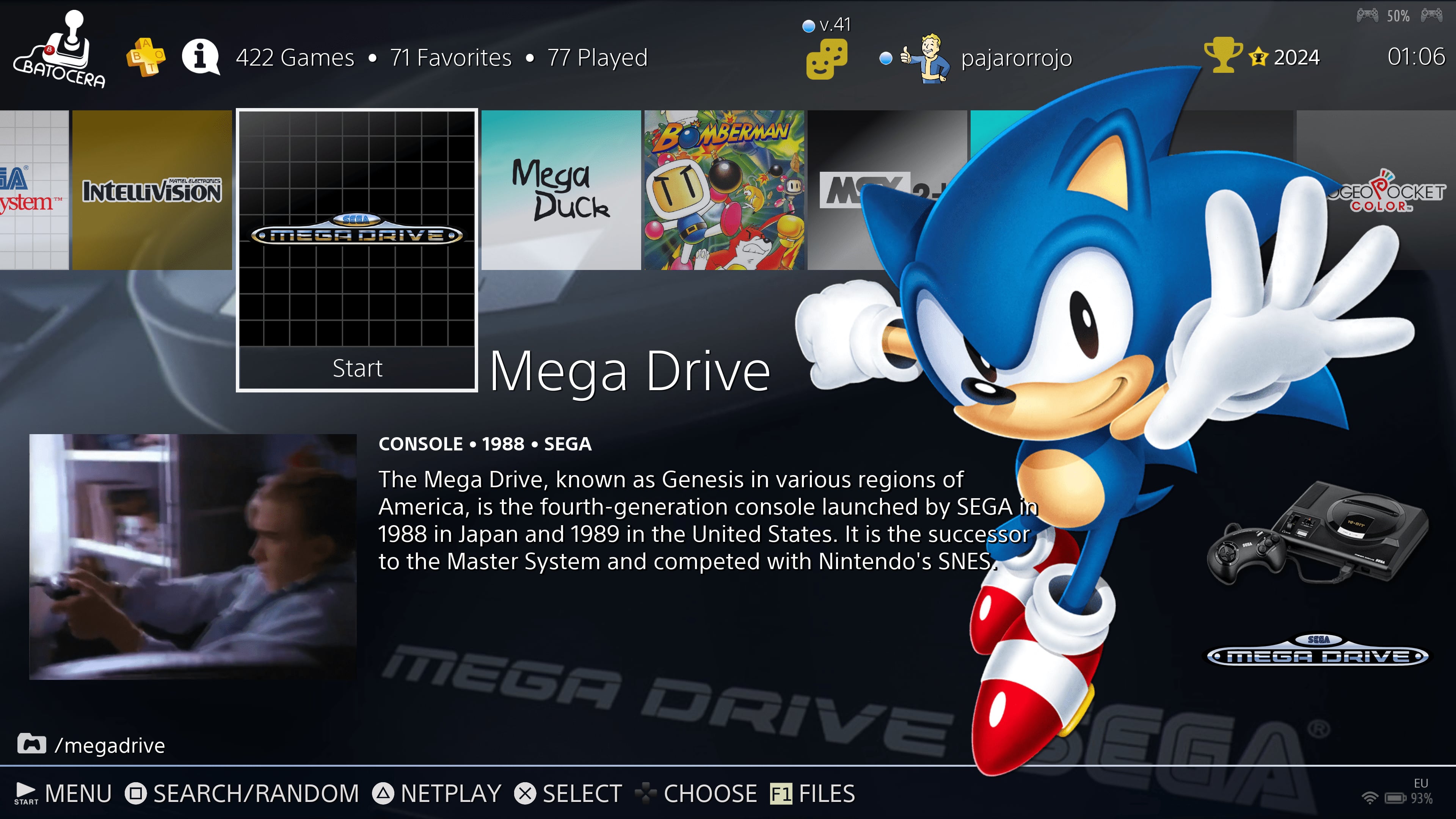
Task: Click the gold plus subscription icon
Action: pos(146,57)
